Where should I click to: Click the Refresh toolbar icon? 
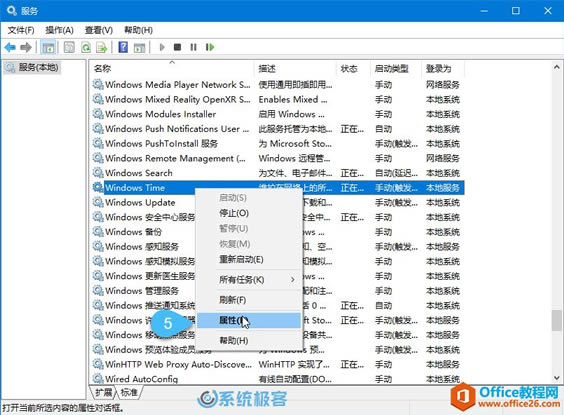point(86,47)
